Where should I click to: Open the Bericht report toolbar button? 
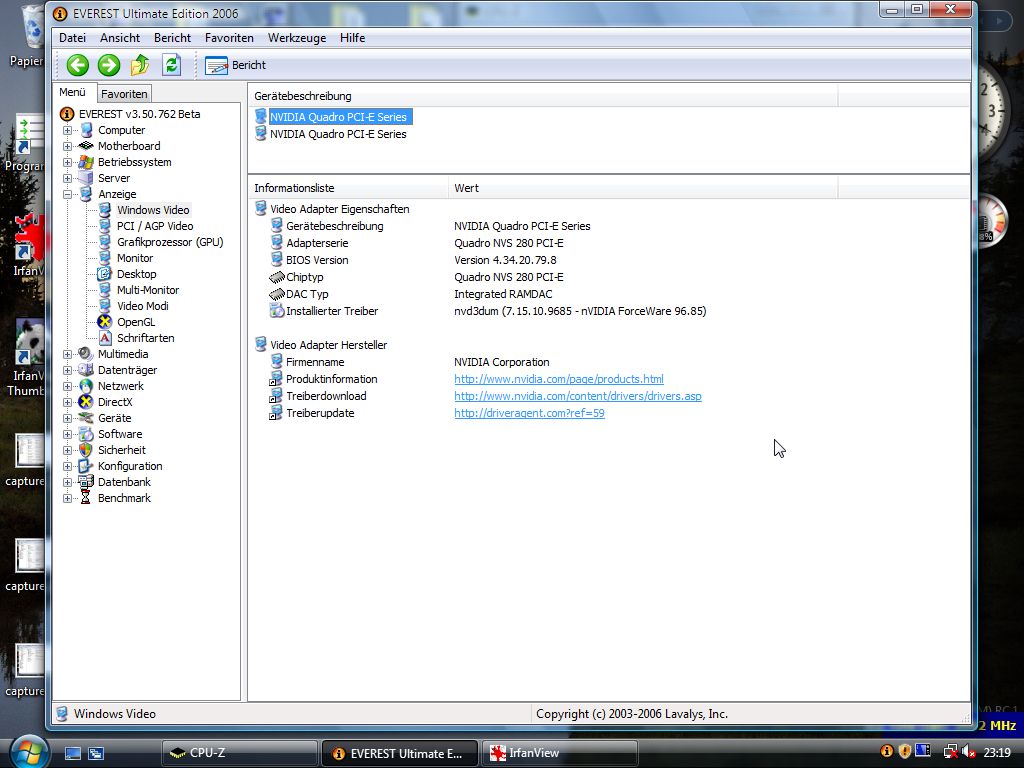235,65
